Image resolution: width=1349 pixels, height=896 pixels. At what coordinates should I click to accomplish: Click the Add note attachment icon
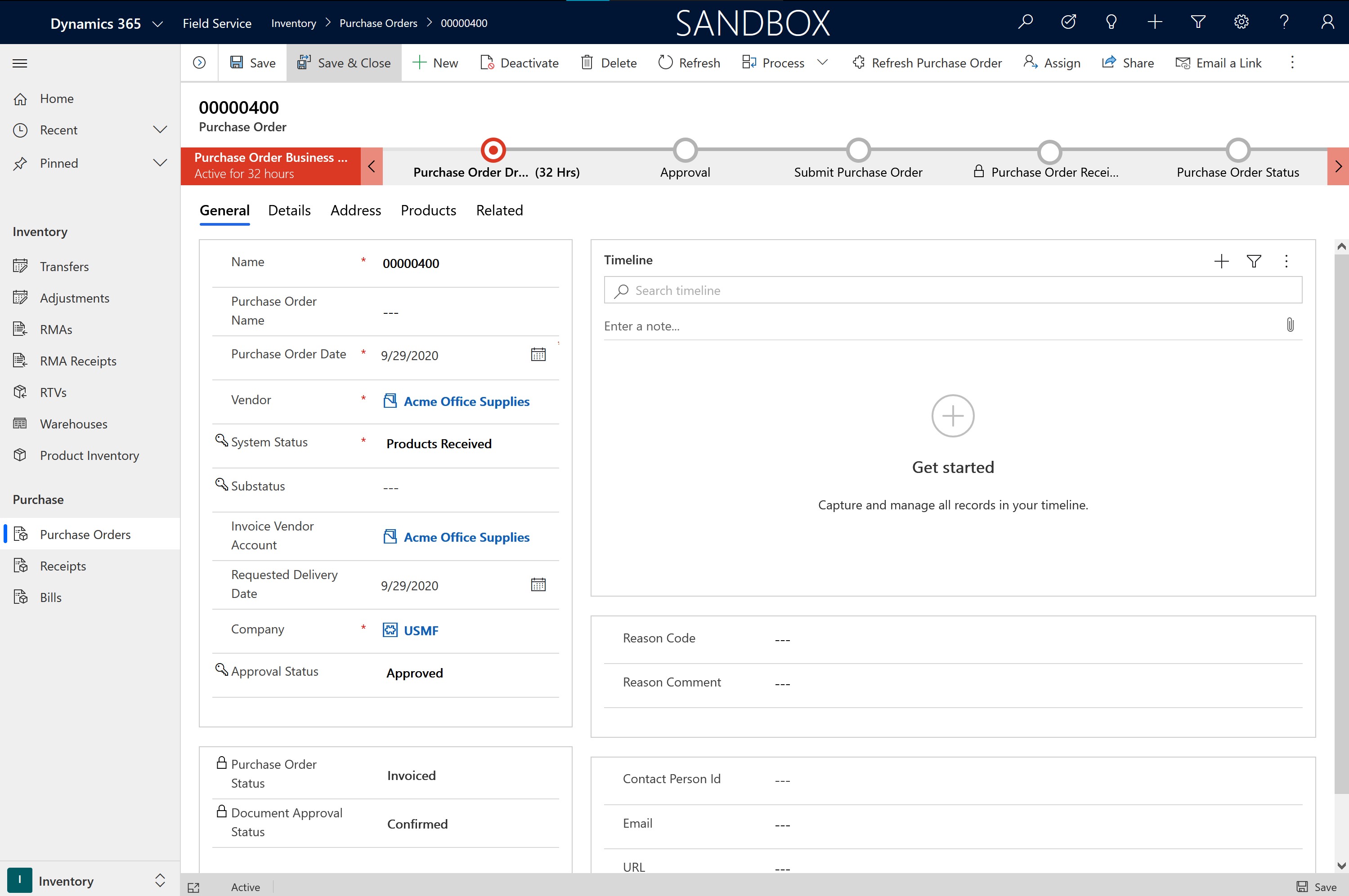tap(1290, 326)
